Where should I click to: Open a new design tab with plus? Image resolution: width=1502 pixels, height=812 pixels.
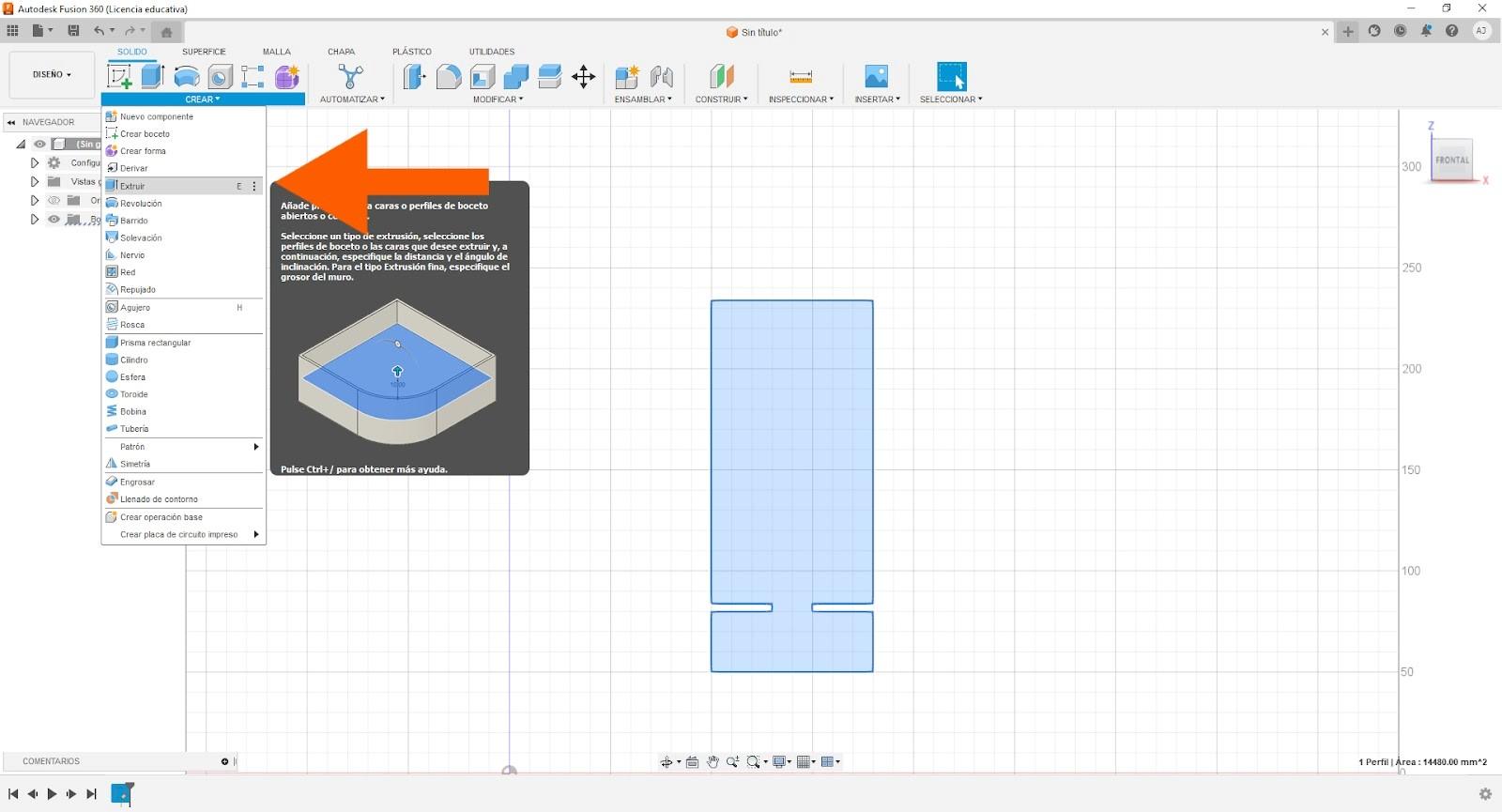click(1348, 32)
